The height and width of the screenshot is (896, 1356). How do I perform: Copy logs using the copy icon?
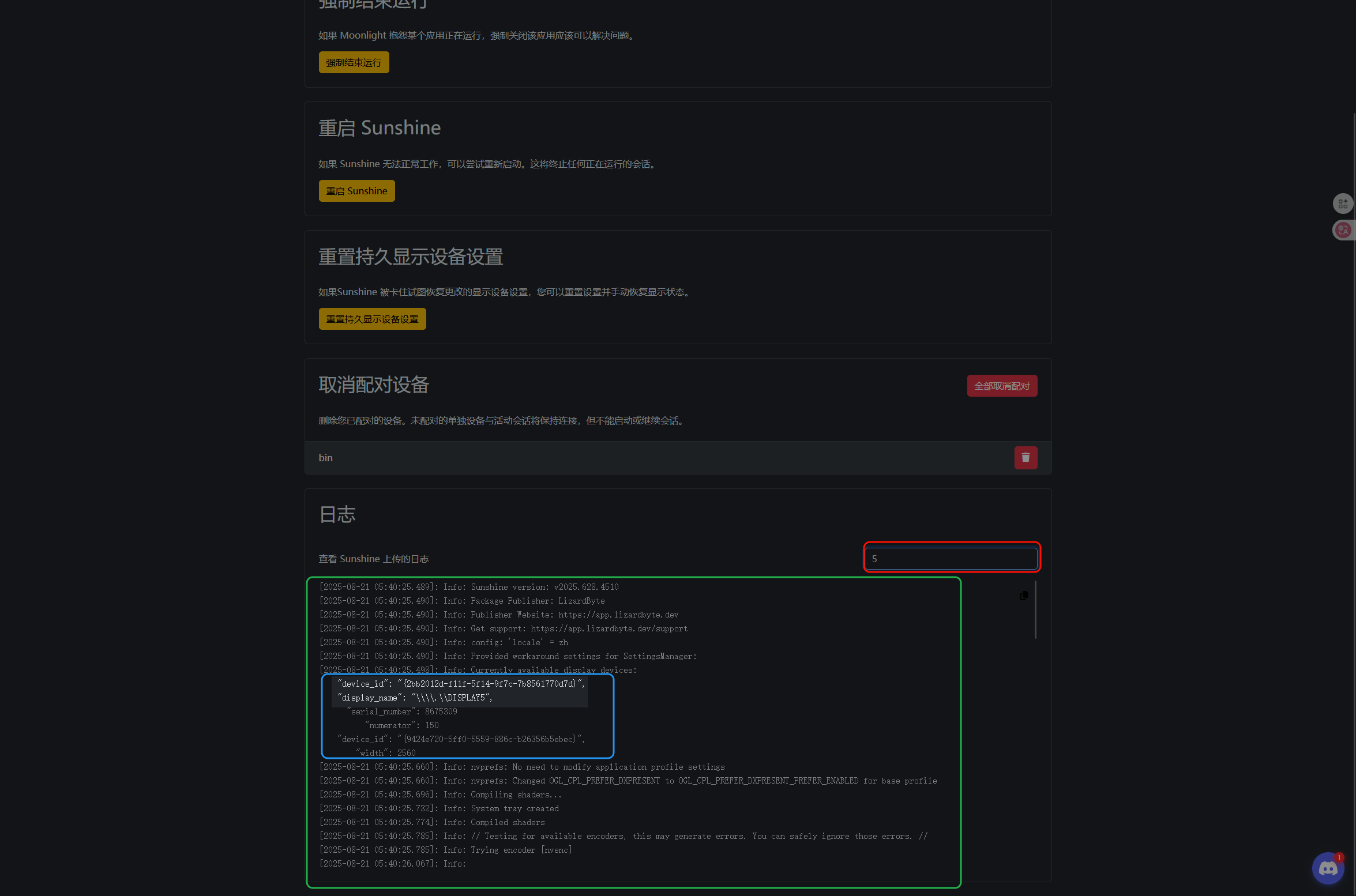click(x=1023, y=596)
